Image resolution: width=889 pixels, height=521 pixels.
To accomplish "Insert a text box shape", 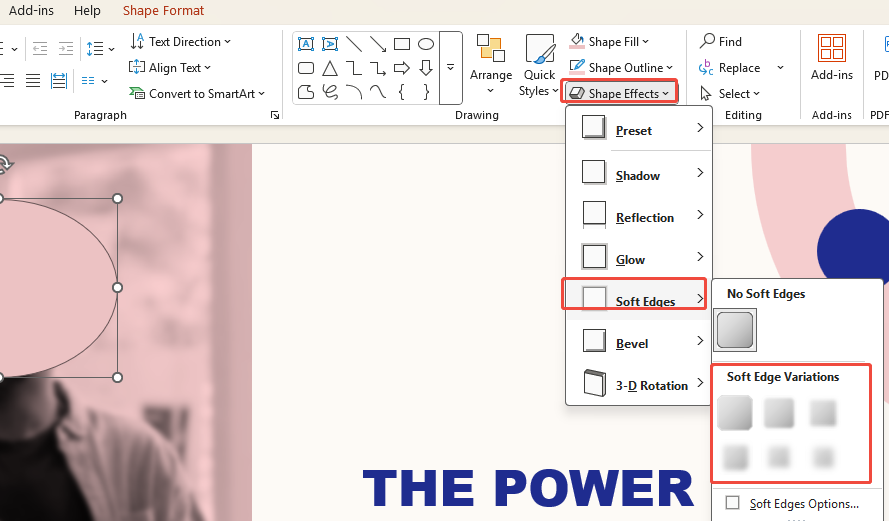I will [306, 44].
